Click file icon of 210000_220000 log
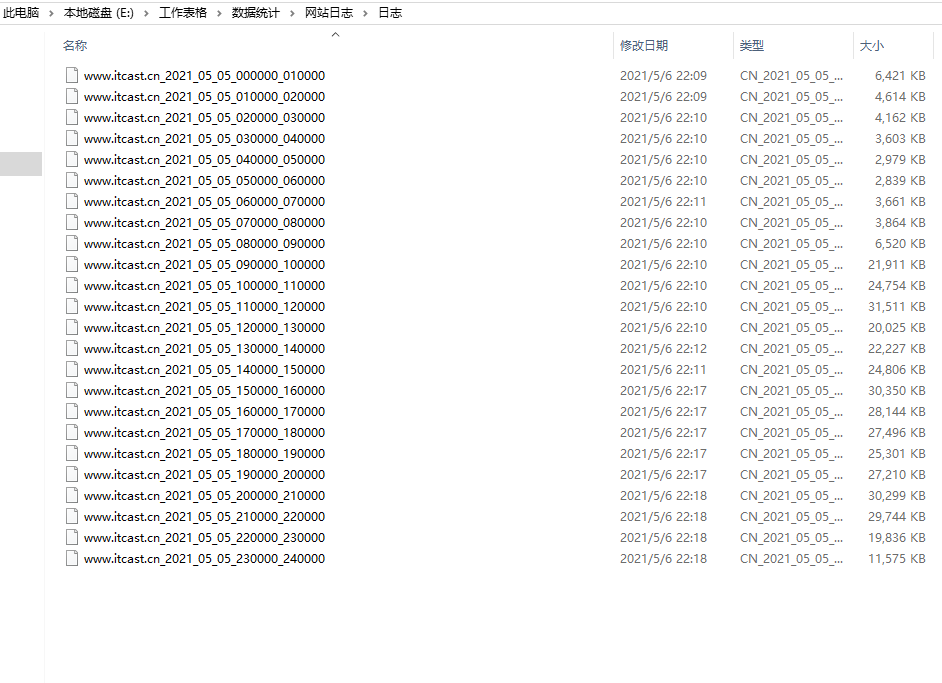This screenshot has height=683, width=942. 72,517
